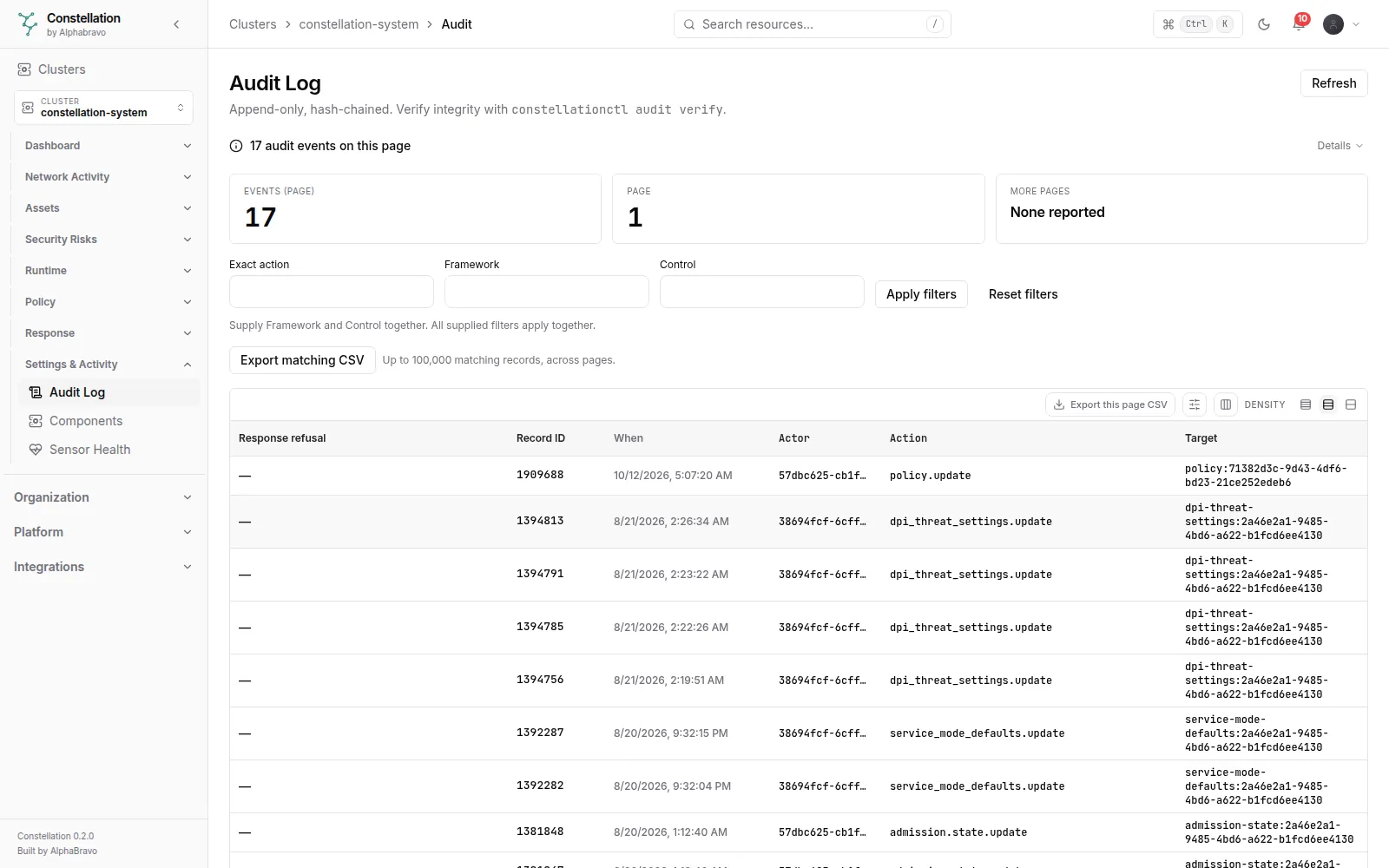1389x868 pixels.
Task: Click record ID 1392287
Action: click(x=540, y=733)
